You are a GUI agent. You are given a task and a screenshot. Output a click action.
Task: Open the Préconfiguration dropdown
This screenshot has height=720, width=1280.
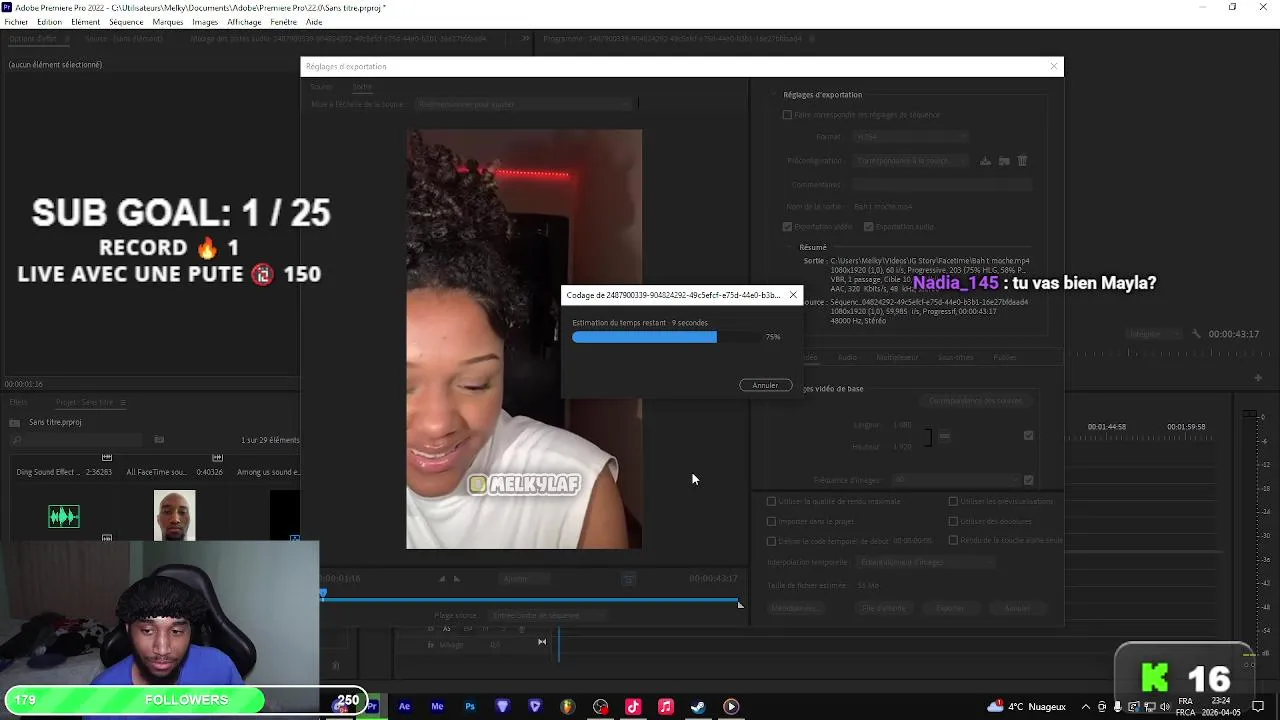point(910,161)
